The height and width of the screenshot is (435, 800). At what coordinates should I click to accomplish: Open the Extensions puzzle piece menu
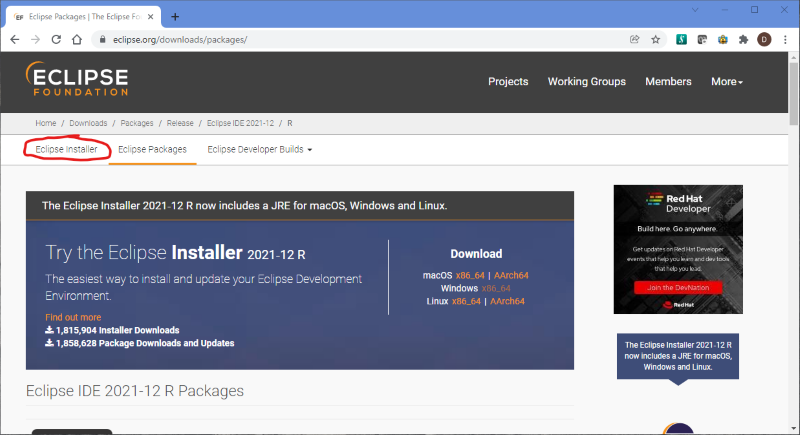click(743, 39)
